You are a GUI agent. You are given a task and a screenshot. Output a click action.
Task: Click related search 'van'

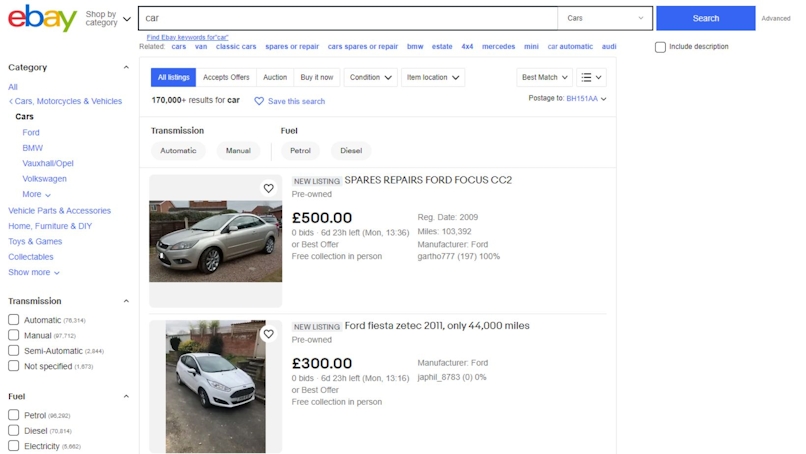[201, 46]
